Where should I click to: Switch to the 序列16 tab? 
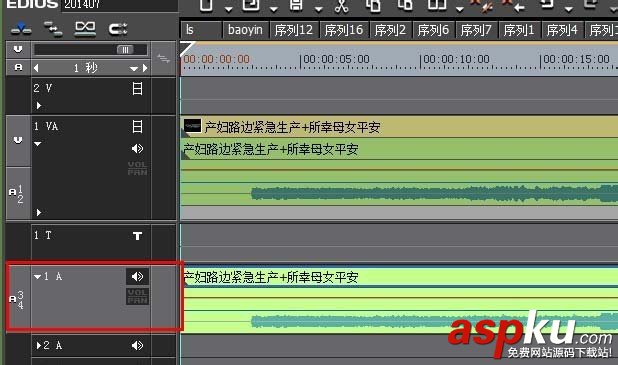(344, 30)
